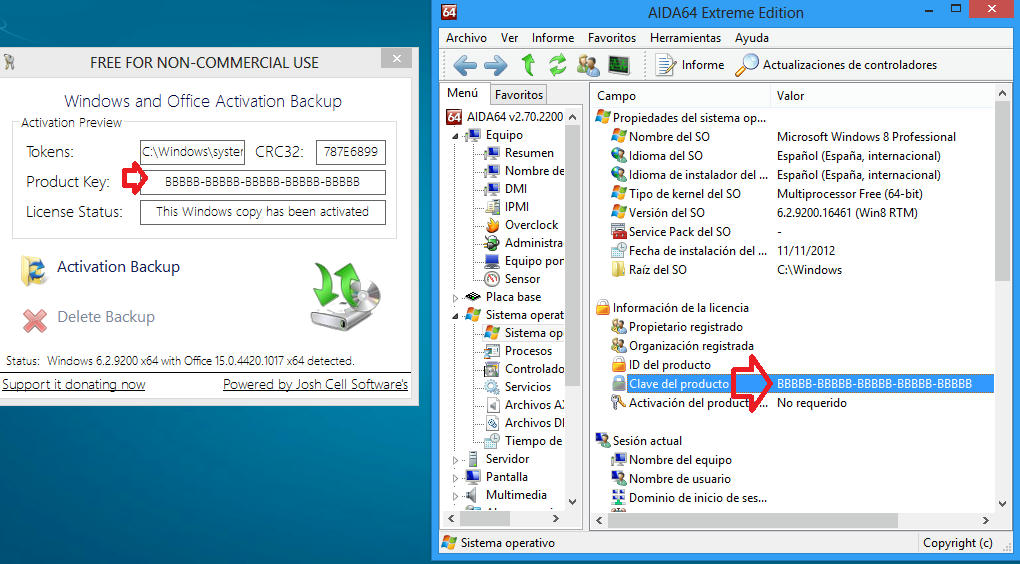Open the Archivo menu

click(x=466, y=38)
